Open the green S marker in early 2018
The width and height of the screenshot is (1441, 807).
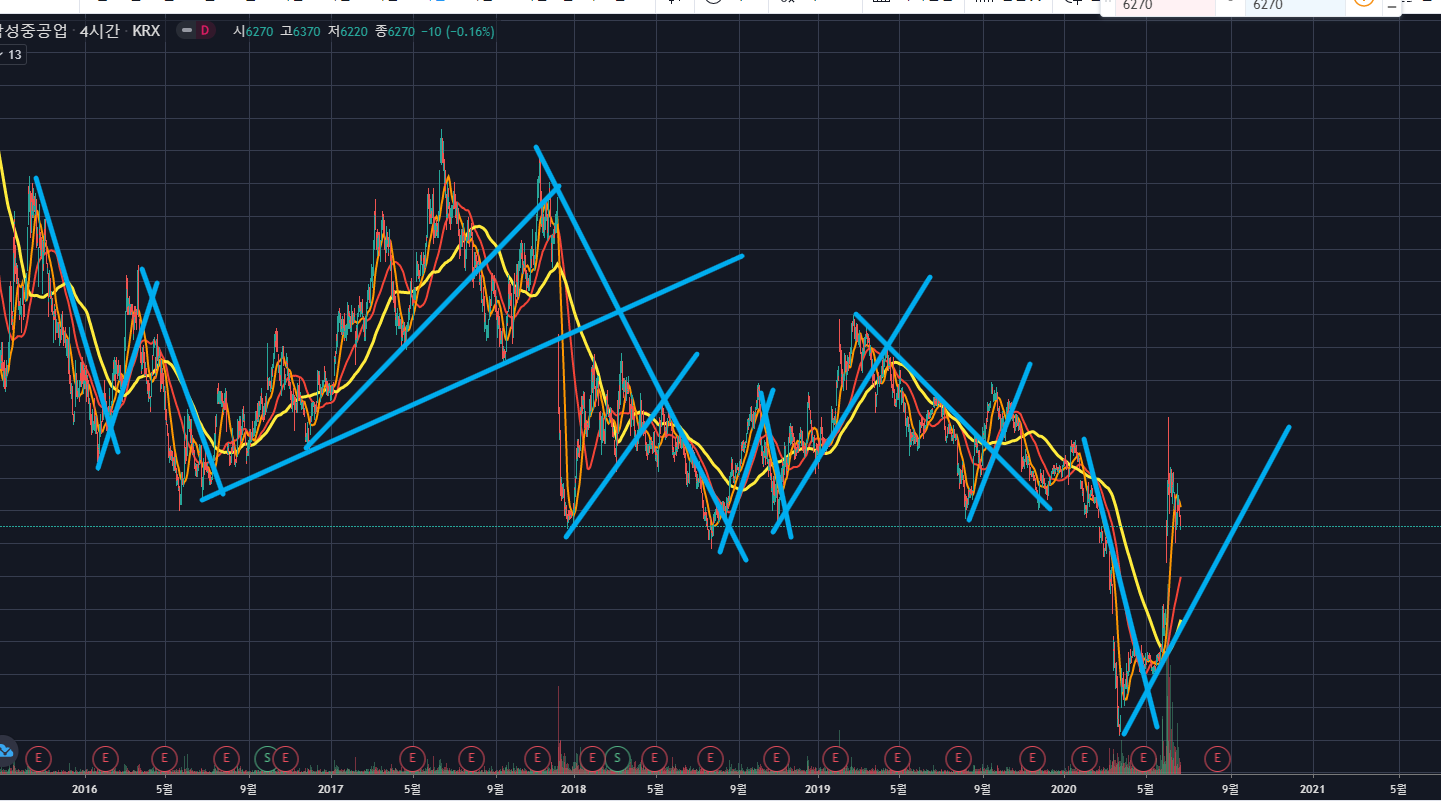click(x=617, y=758)
